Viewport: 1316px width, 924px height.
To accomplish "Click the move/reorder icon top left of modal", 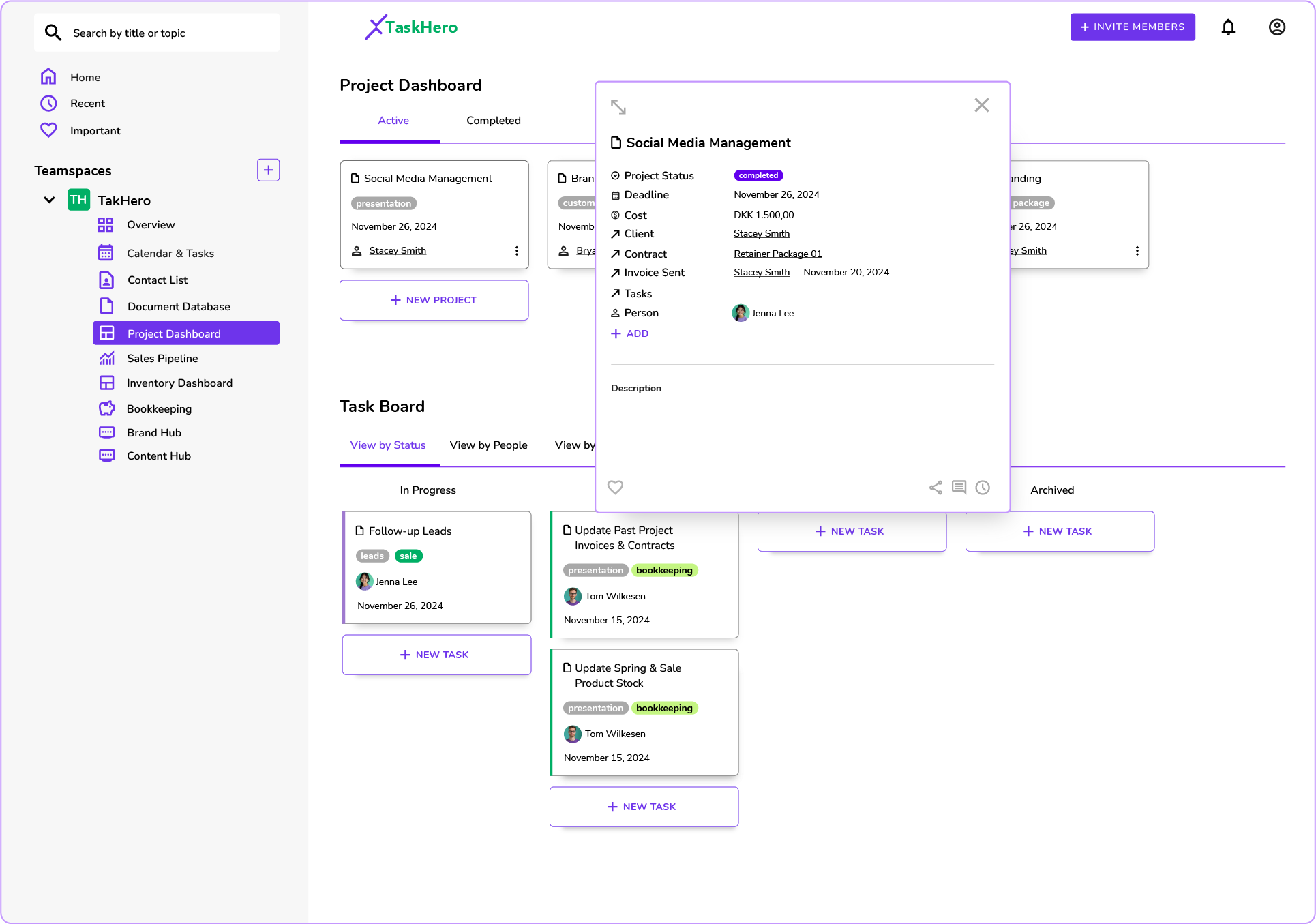I will pos(619,105).
